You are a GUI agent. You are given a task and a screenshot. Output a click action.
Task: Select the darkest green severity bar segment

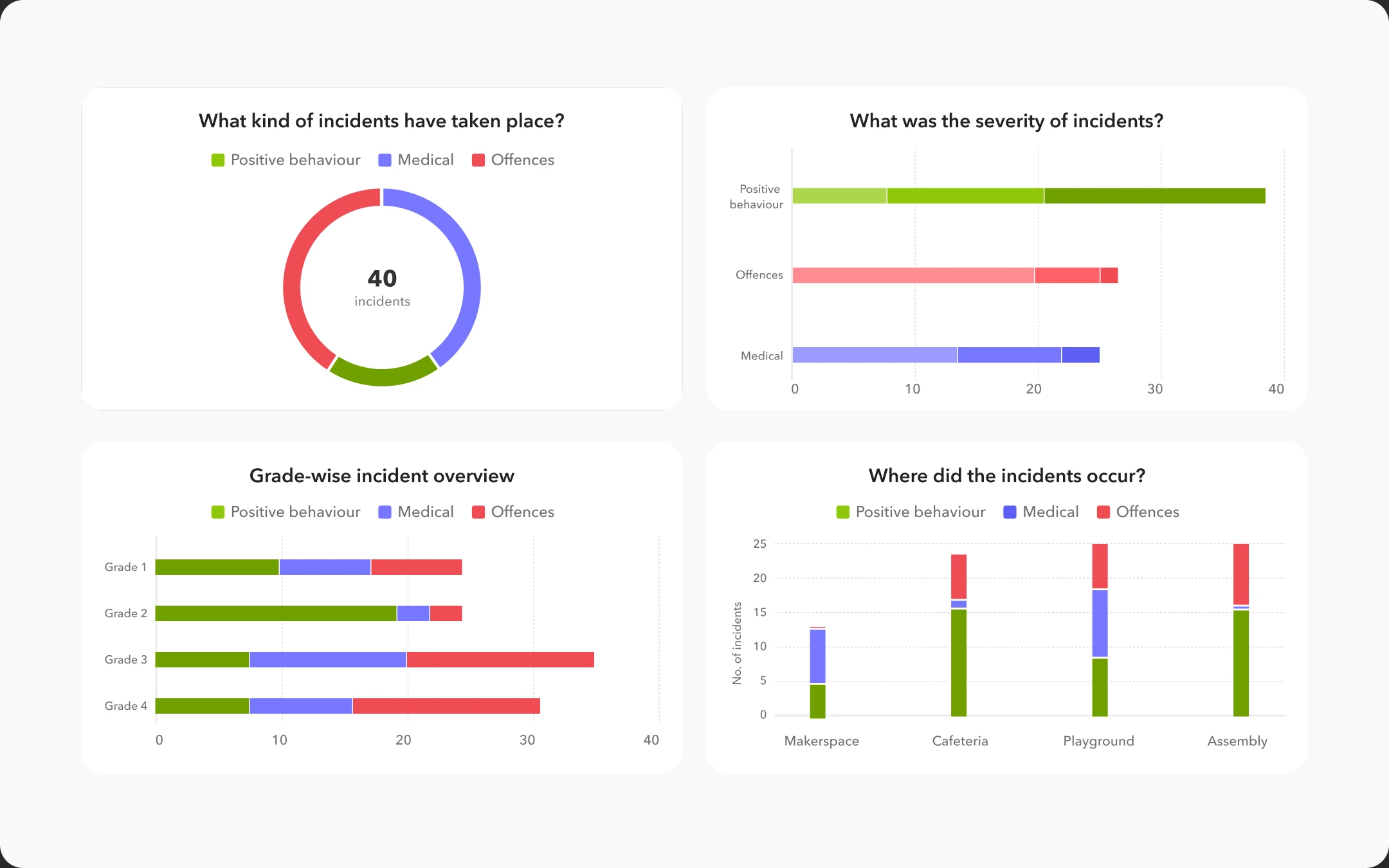coord(1155,195)
